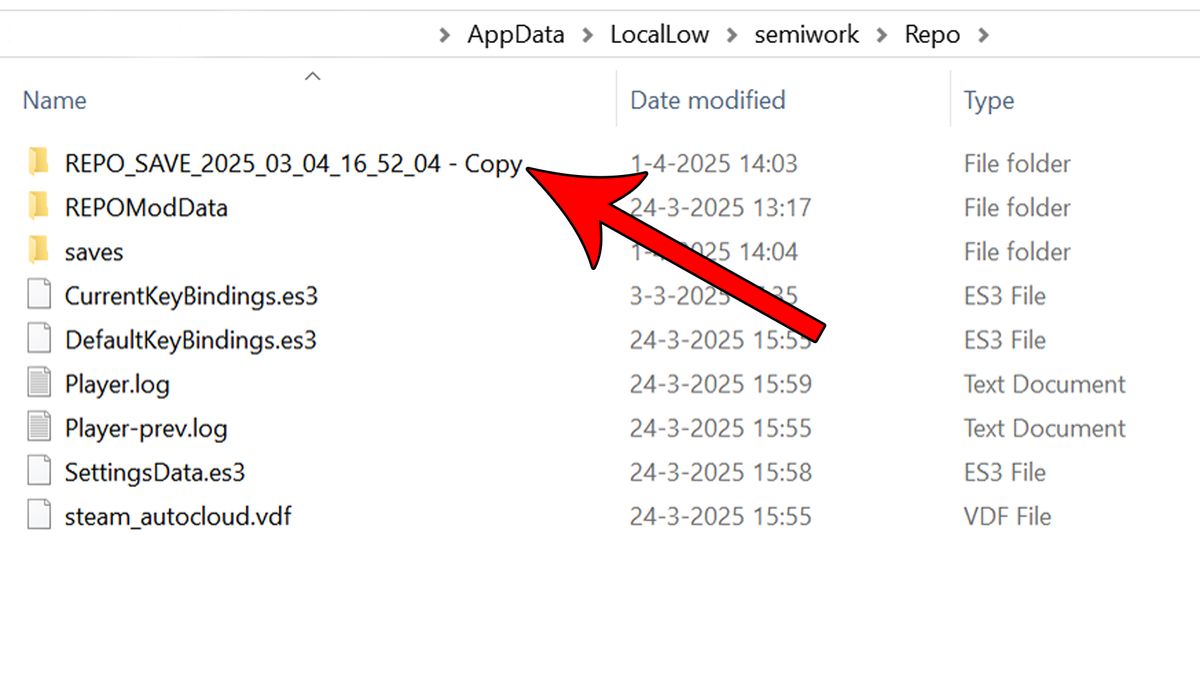Select the Player-prev.log file name
Image resolution: width=1200 pixels, height=675 pixels.
pos(146,428)
